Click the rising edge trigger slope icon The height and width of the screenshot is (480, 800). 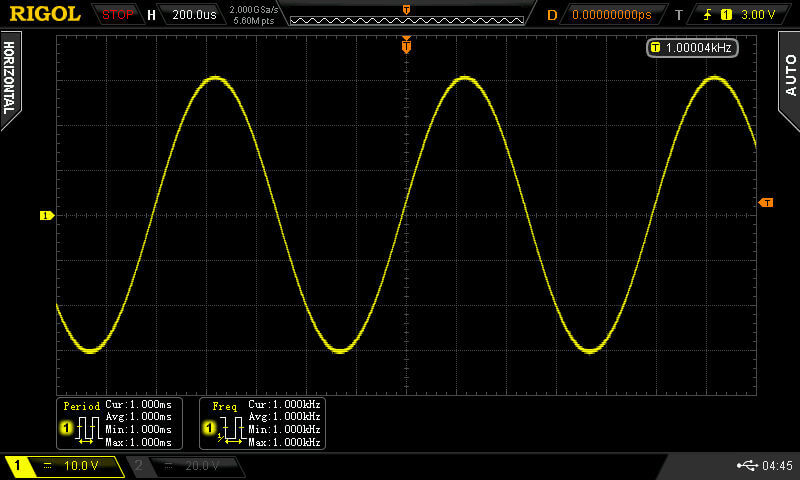708,15
